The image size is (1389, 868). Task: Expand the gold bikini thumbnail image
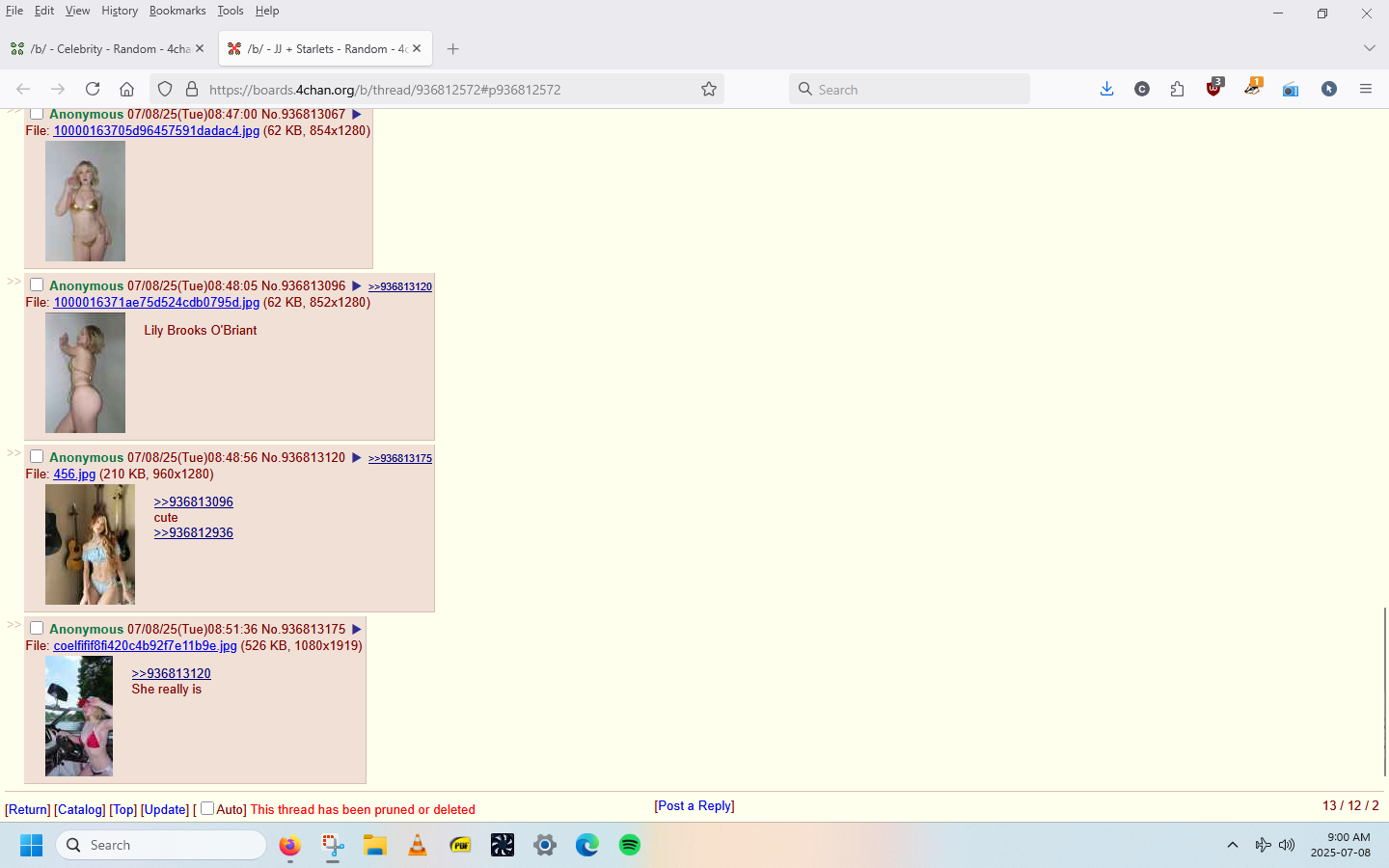(x=85, y=201)
